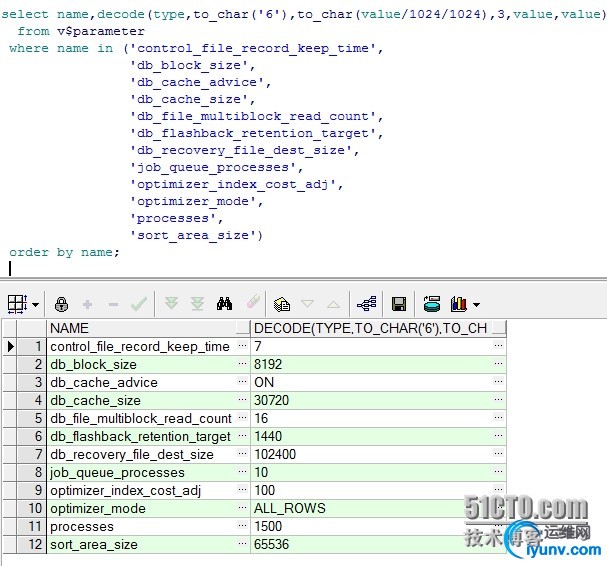Screen dimensions: 607x566
Task: Click 'optimizer_mode' string in the SQL editor
Action: pos(193,201)
